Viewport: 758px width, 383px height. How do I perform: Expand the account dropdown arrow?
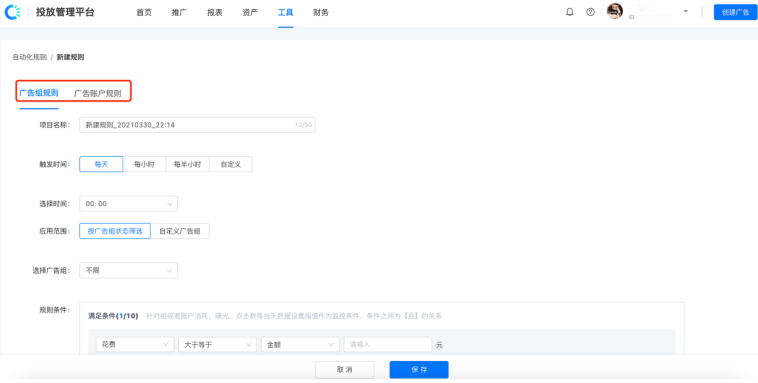(685, 11)
